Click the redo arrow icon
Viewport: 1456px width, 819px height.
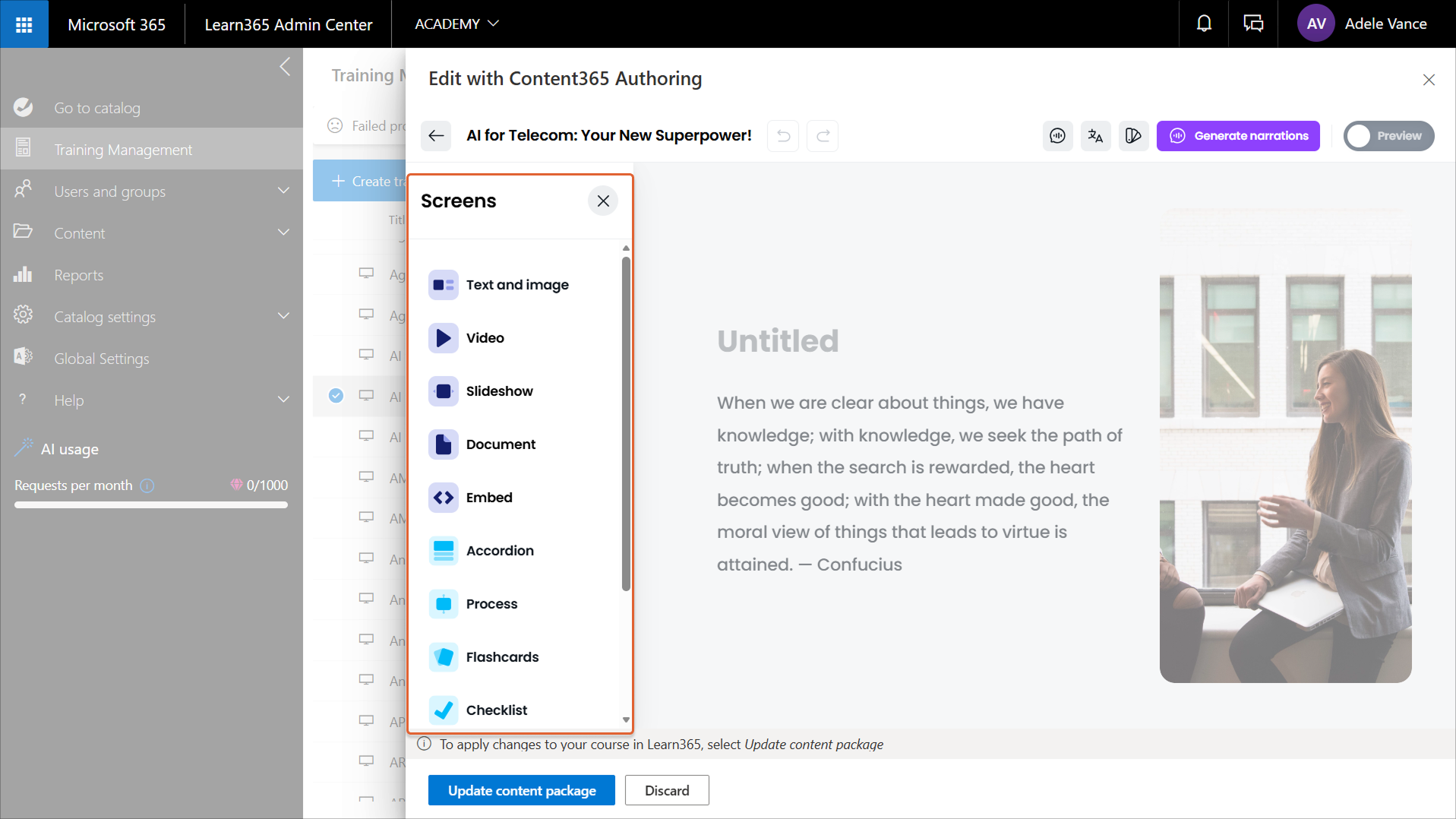point(823,136)
